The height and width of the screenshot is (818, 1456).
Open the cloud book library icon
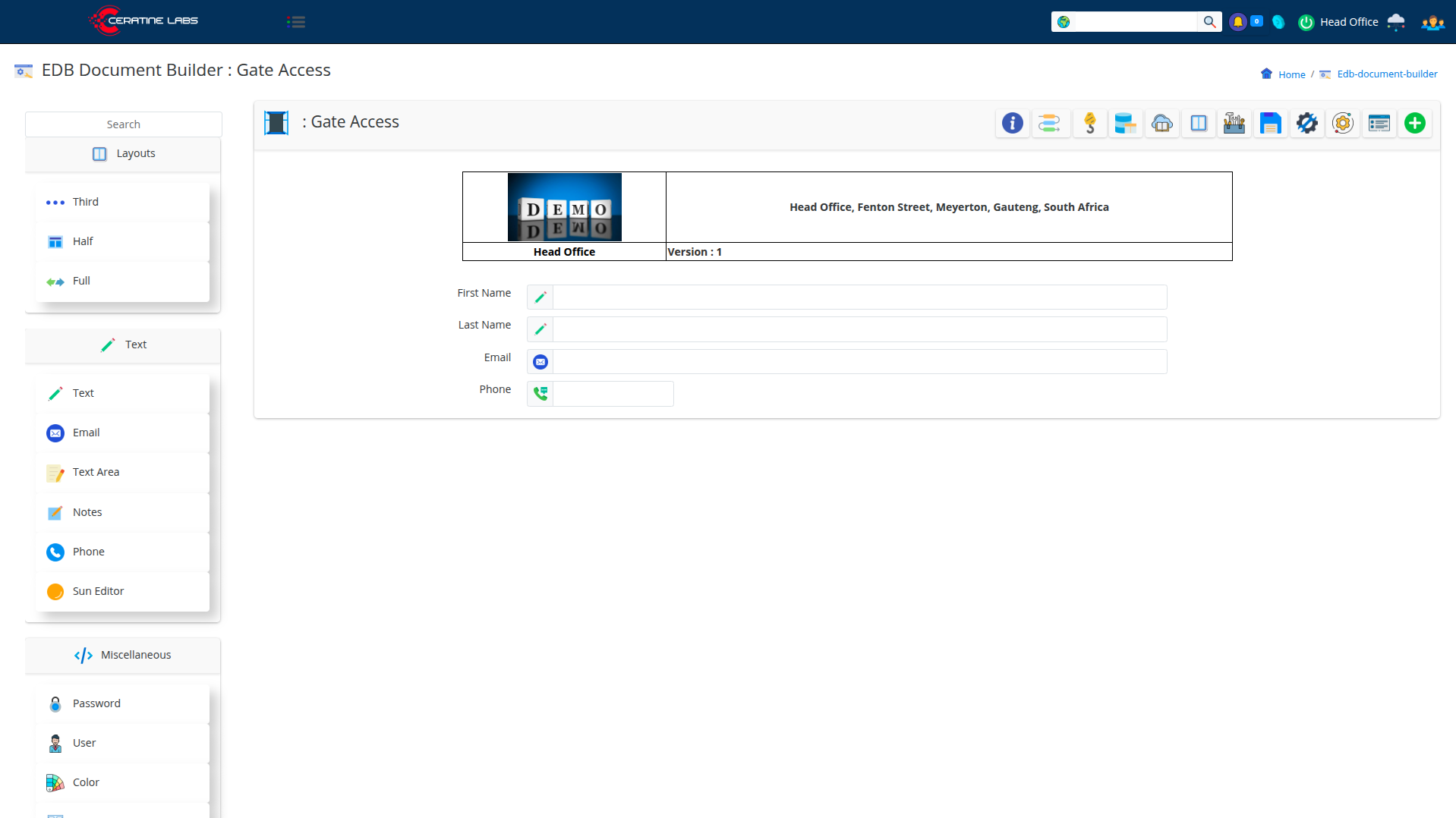coord(1161,123)
